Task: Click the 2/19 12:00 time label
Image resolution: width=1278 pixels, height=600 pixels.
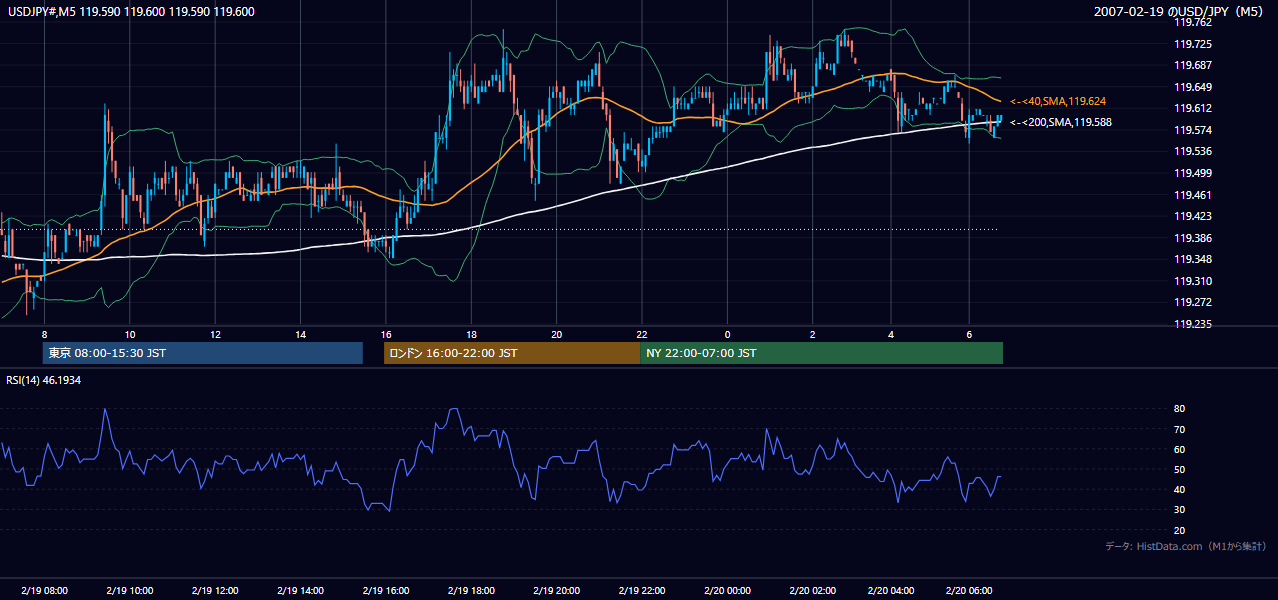Action: tap(215, 591)
